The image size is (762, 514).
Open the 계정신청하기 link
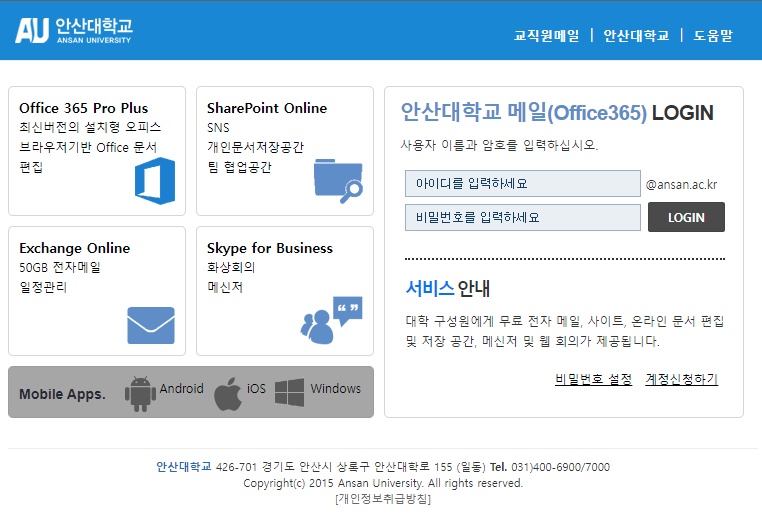(681, 379)
